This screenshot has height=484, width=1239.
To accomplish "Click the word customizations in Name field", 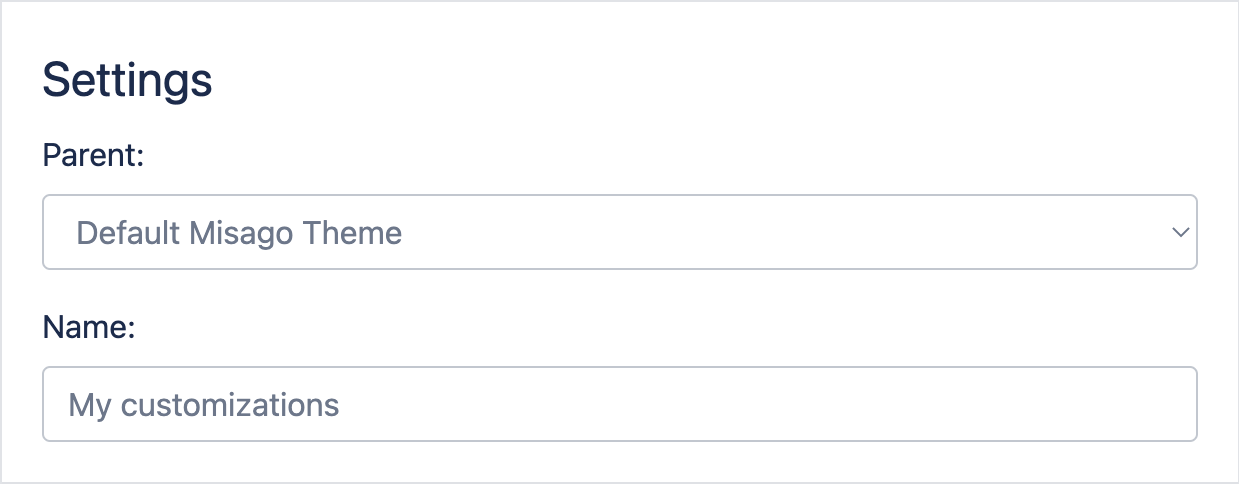I will click(x=230, y=405).
